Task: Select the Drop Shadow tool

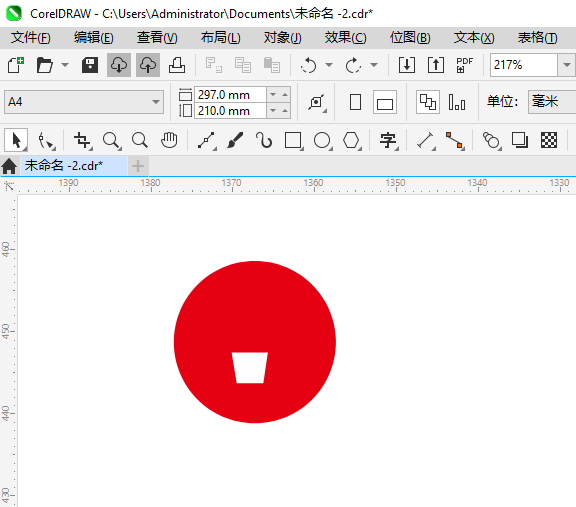Action: tap(520, 140)
